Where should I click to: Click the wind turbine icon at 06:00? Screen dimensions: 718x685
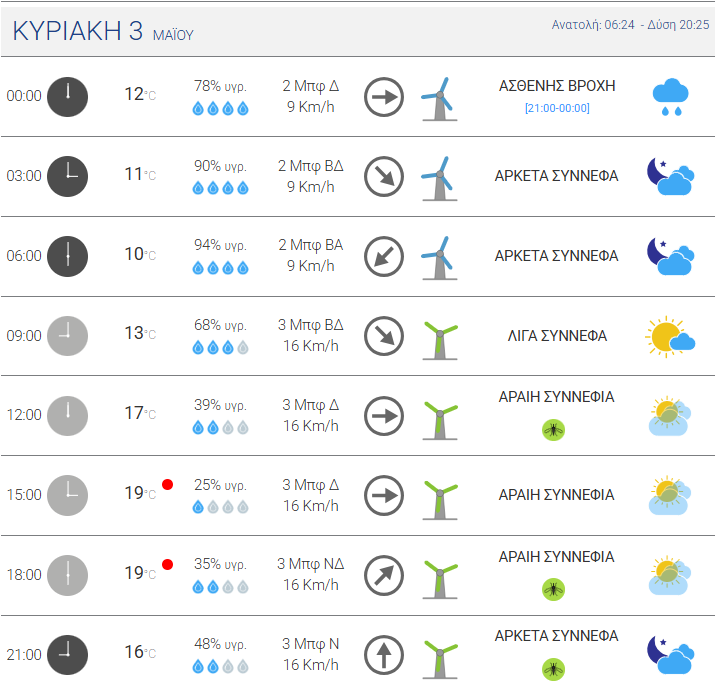point(437,257)
